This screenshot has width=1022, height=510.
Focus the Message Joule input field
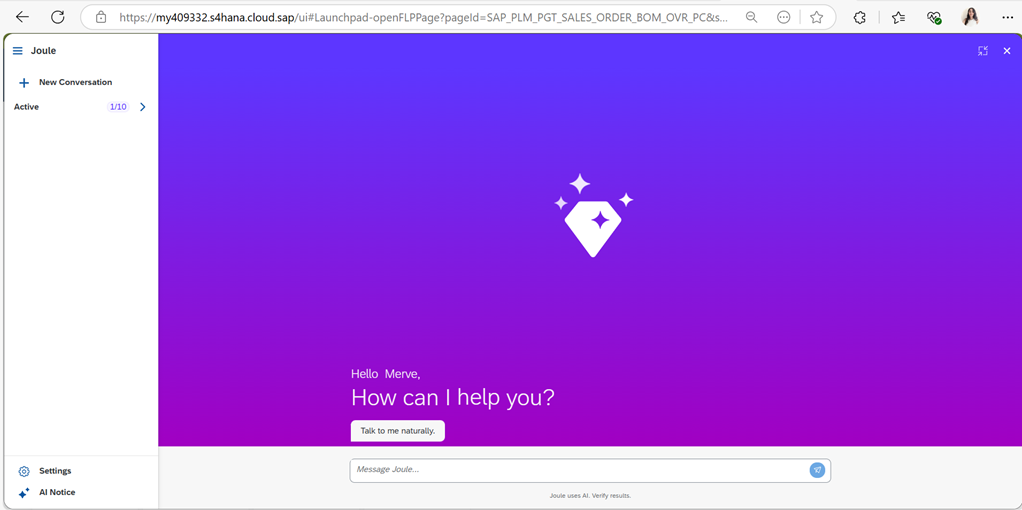coord(580,470)
